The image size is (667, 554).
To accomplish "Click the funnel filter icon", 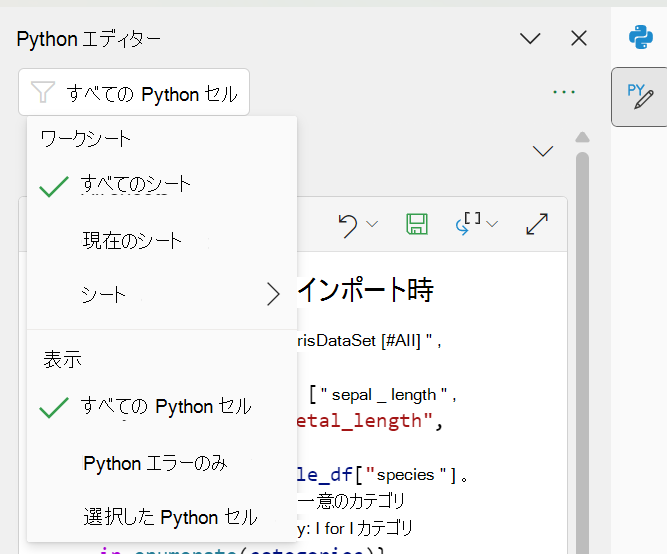I will pos(43,92).
